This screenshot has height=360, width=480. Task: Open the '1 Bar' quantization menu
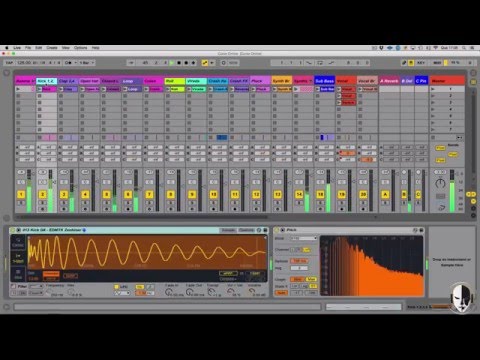point(87,63)
